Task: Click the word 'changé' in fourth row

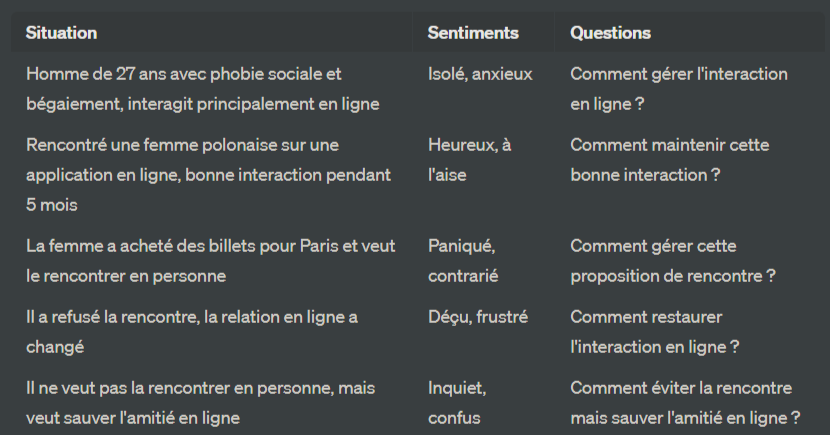Action: [x=55, y=347]
